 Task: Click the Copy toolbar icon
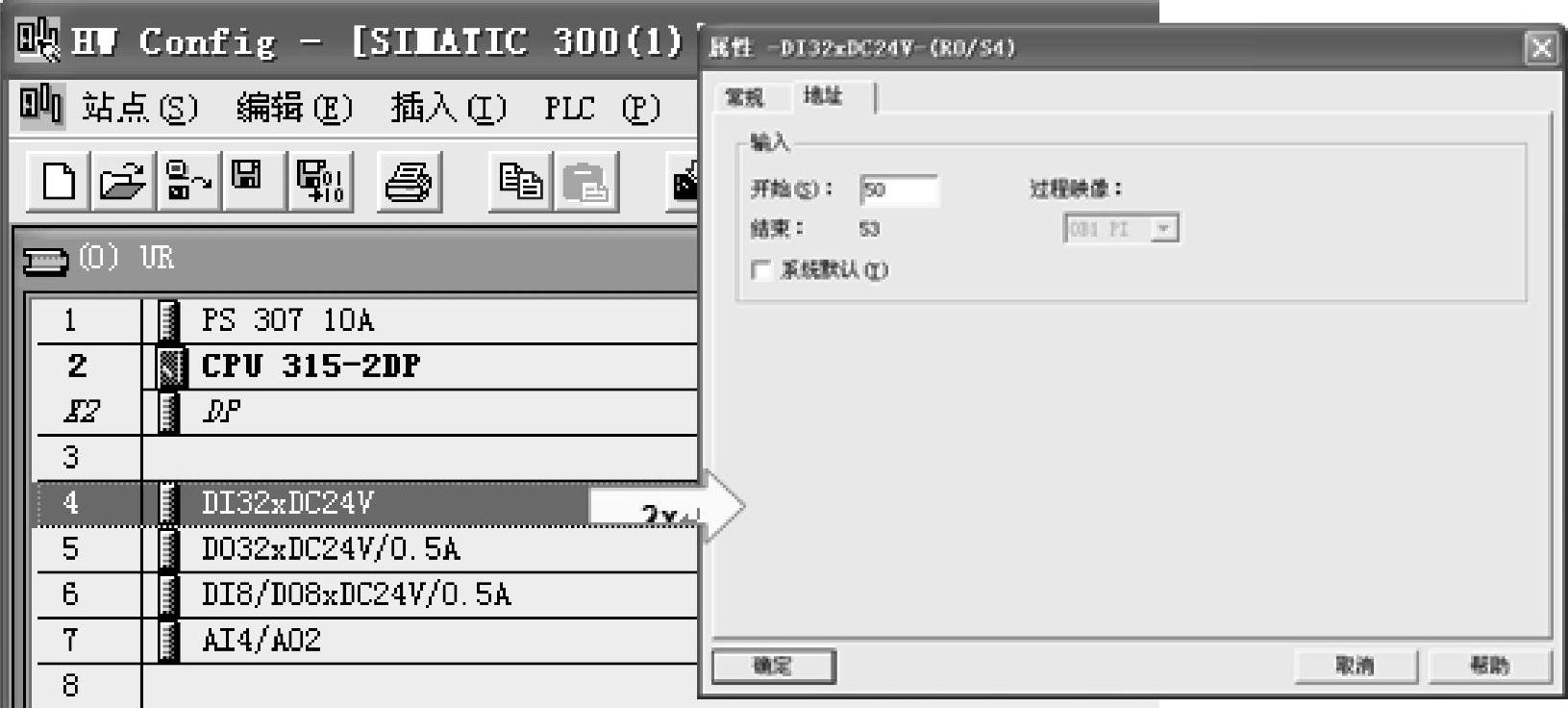520,180
